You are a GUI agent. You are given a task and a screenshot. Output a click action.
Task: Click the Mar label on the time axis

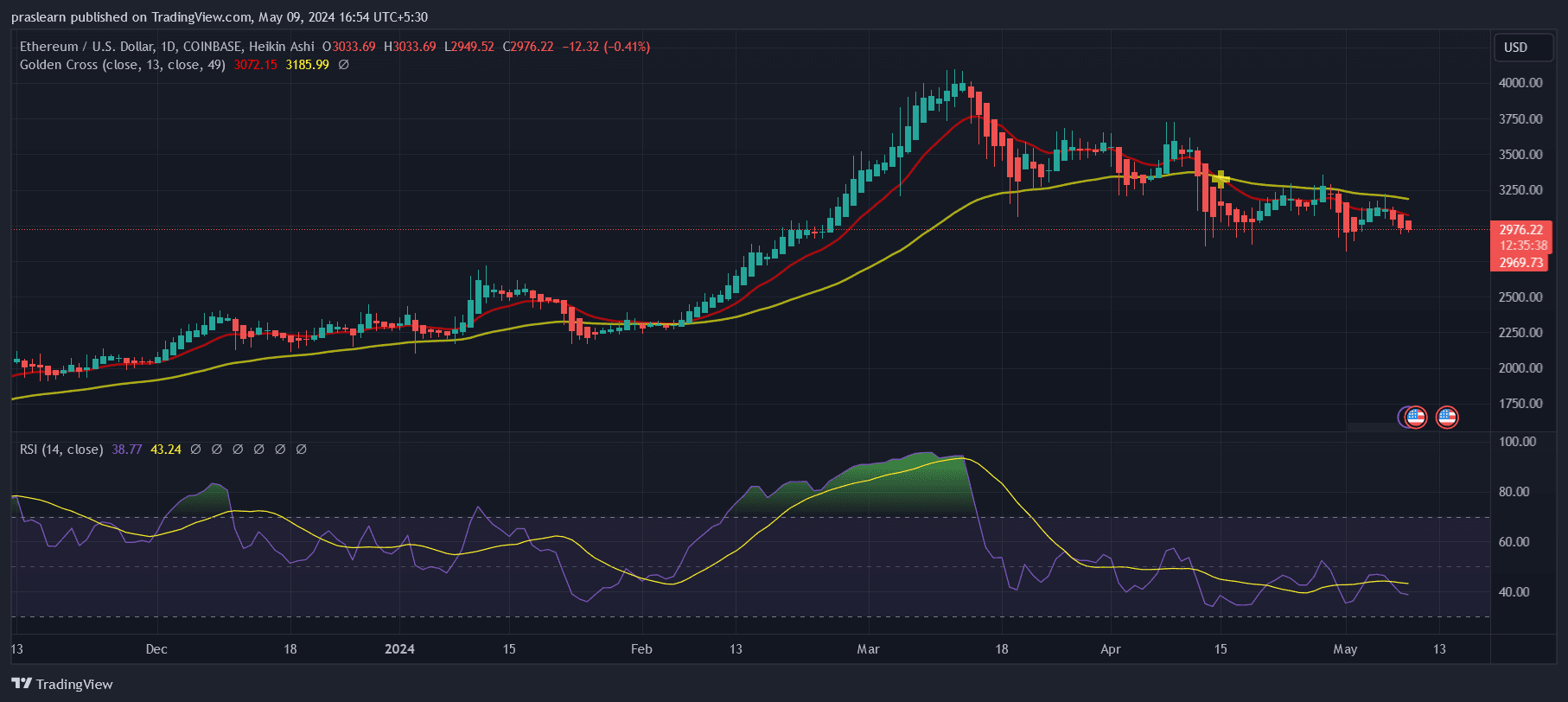coord(868,649)
